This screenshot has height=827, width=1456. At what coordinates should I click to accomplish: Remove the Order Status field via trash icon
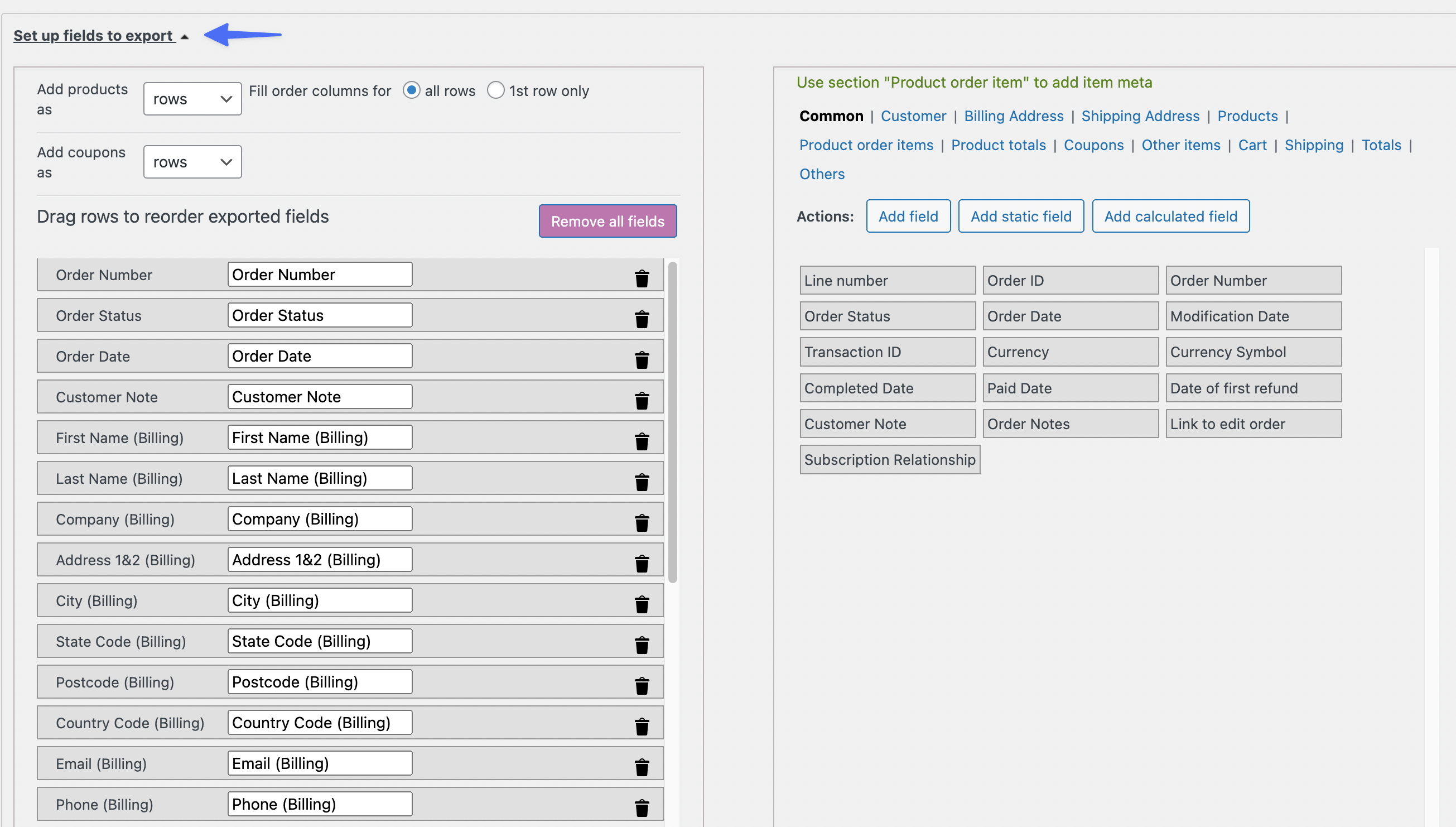point(642,319)
